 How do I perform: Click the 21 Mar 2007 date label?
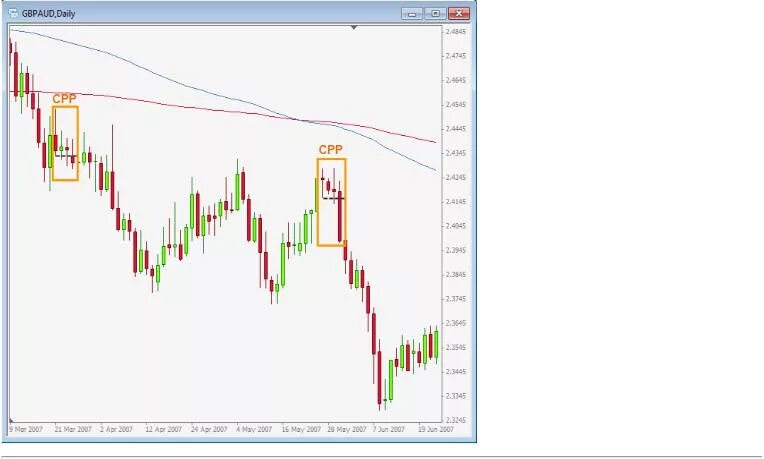pos(73,429)
